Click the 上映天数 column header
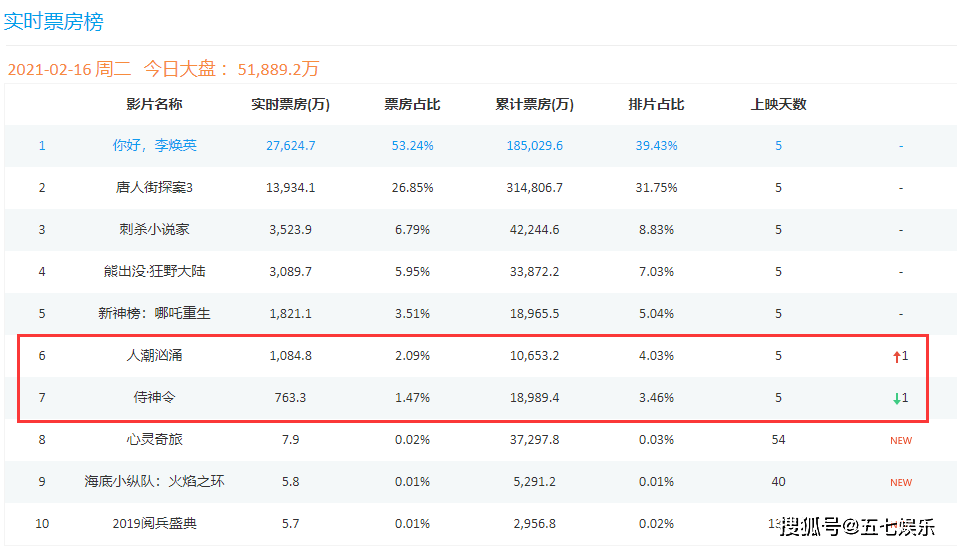The image size is (957, 548). (778, 104)
